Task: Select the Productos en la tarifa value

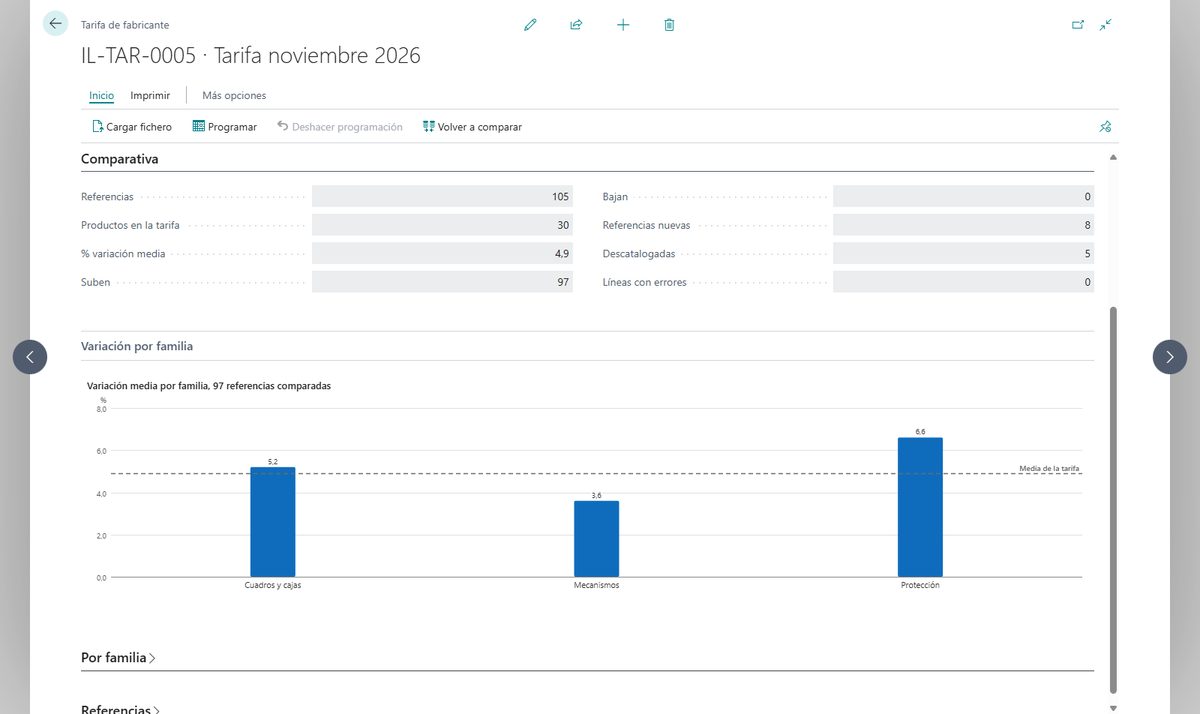Action: point(442,225)
